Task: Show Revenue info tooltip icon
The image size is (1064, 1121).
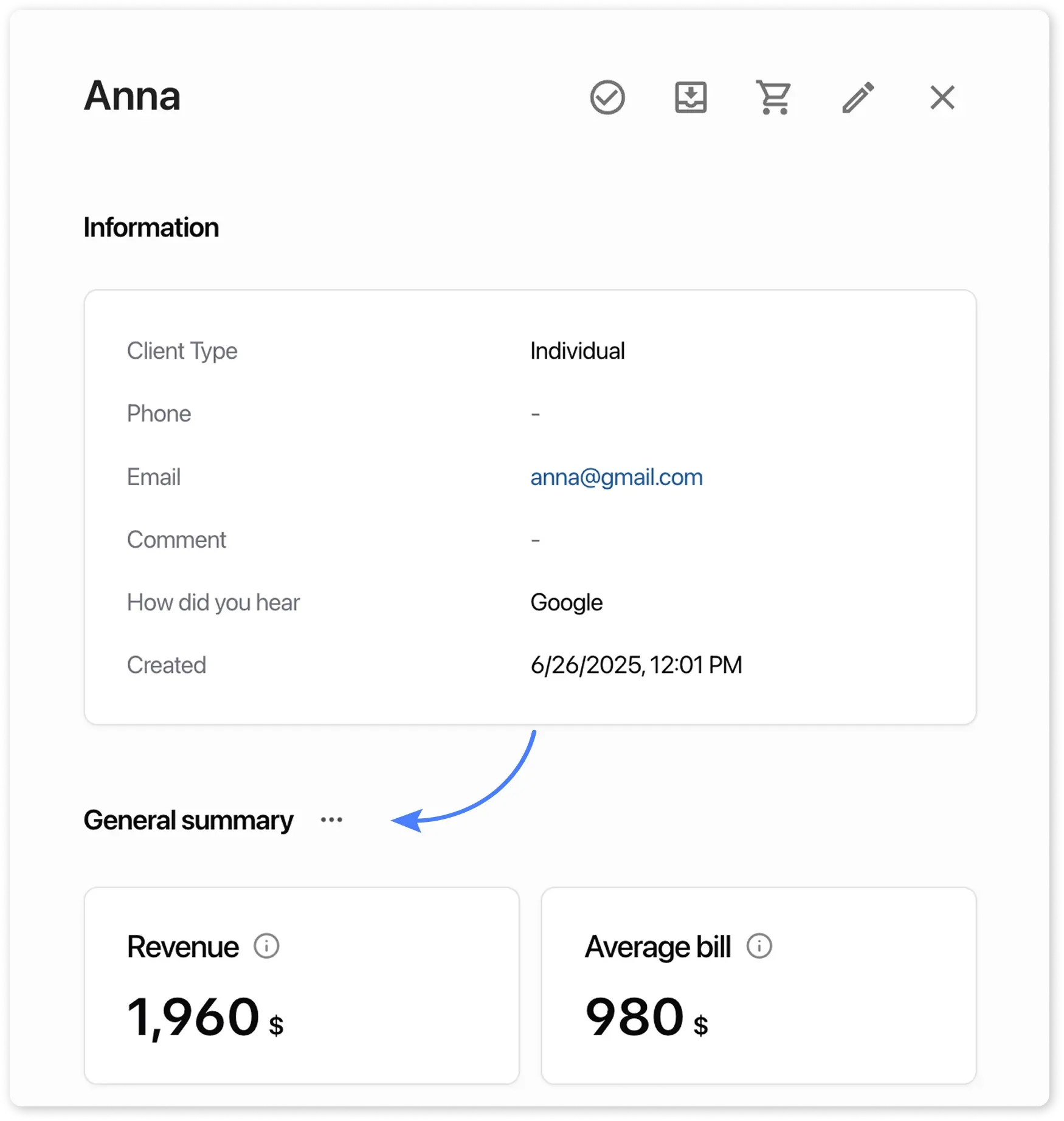Action: tap(266, 946)
